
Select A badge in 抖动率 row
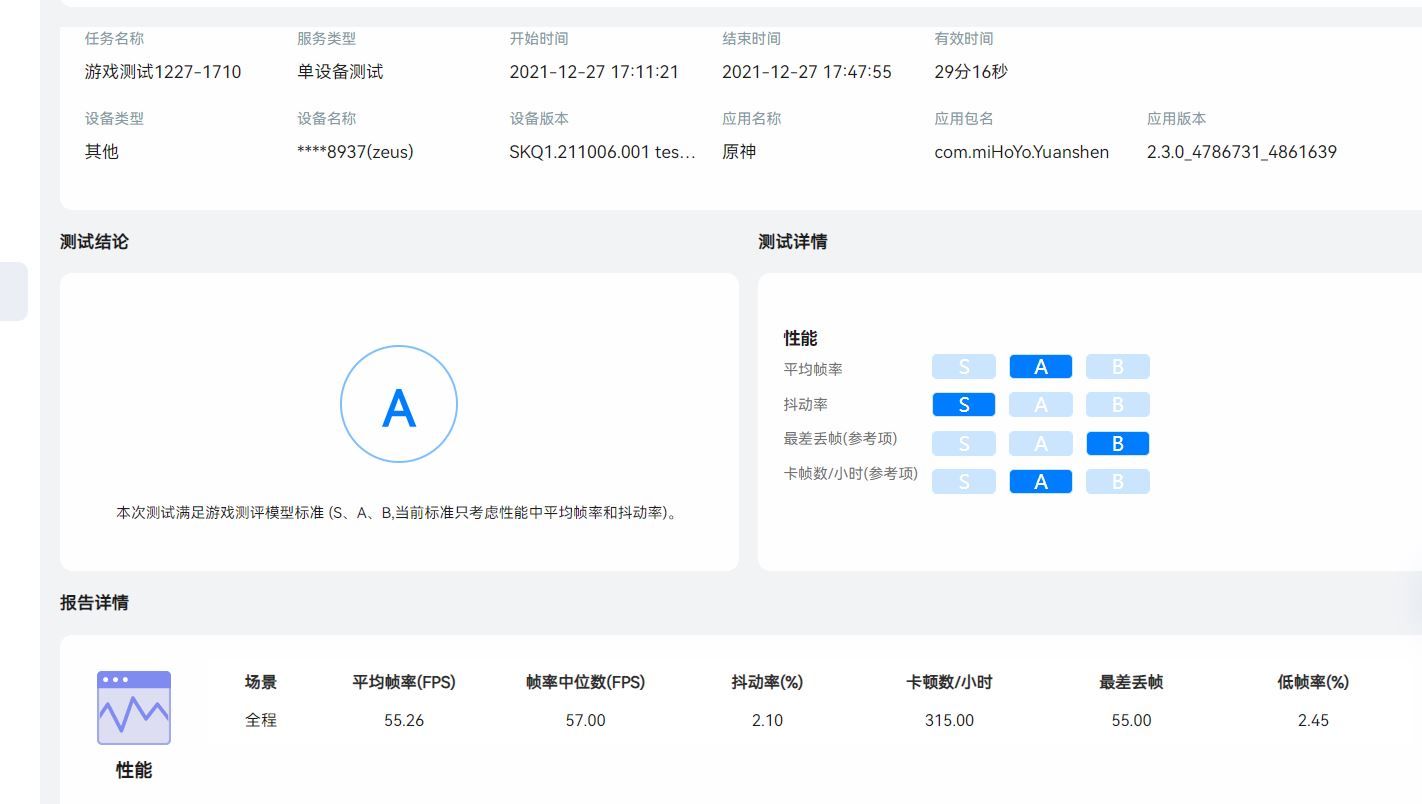1041,405
